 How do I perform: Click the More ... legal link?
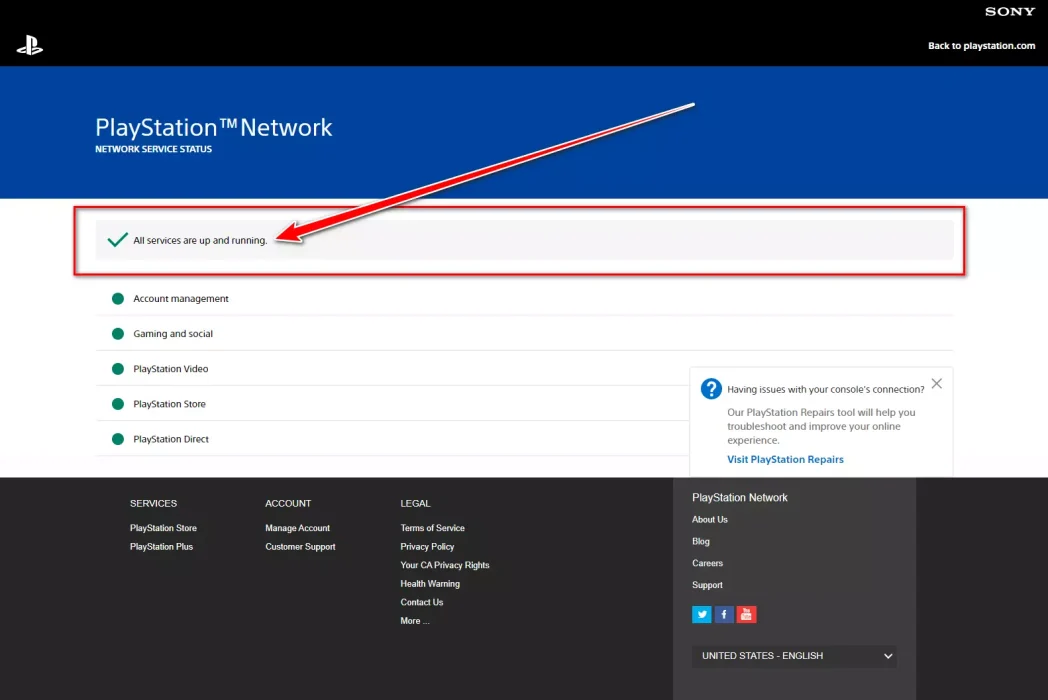[414, 620]
